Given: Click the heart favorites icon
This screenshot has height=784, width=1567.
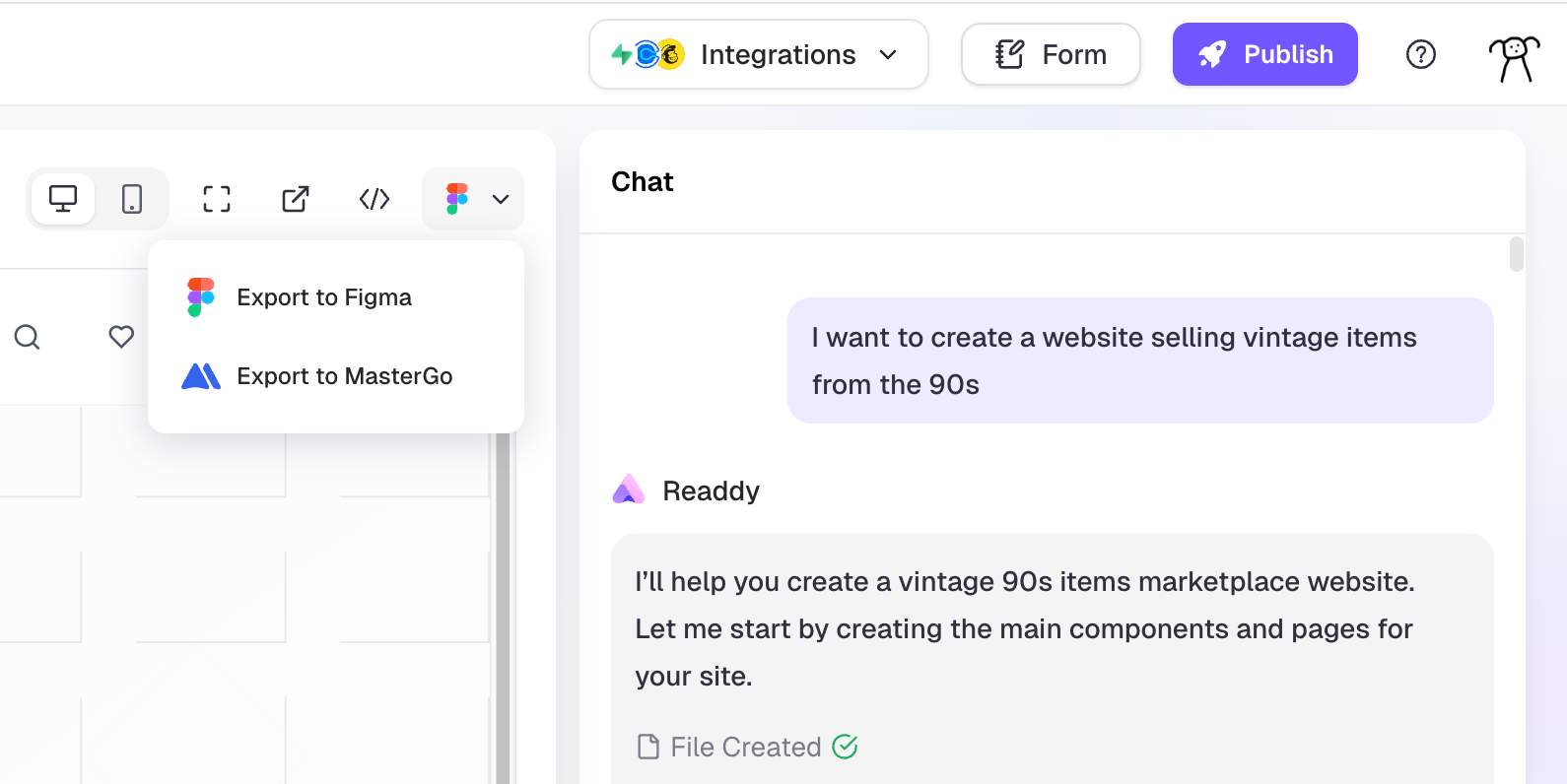Looking at the screenshot, I should 121,337.
